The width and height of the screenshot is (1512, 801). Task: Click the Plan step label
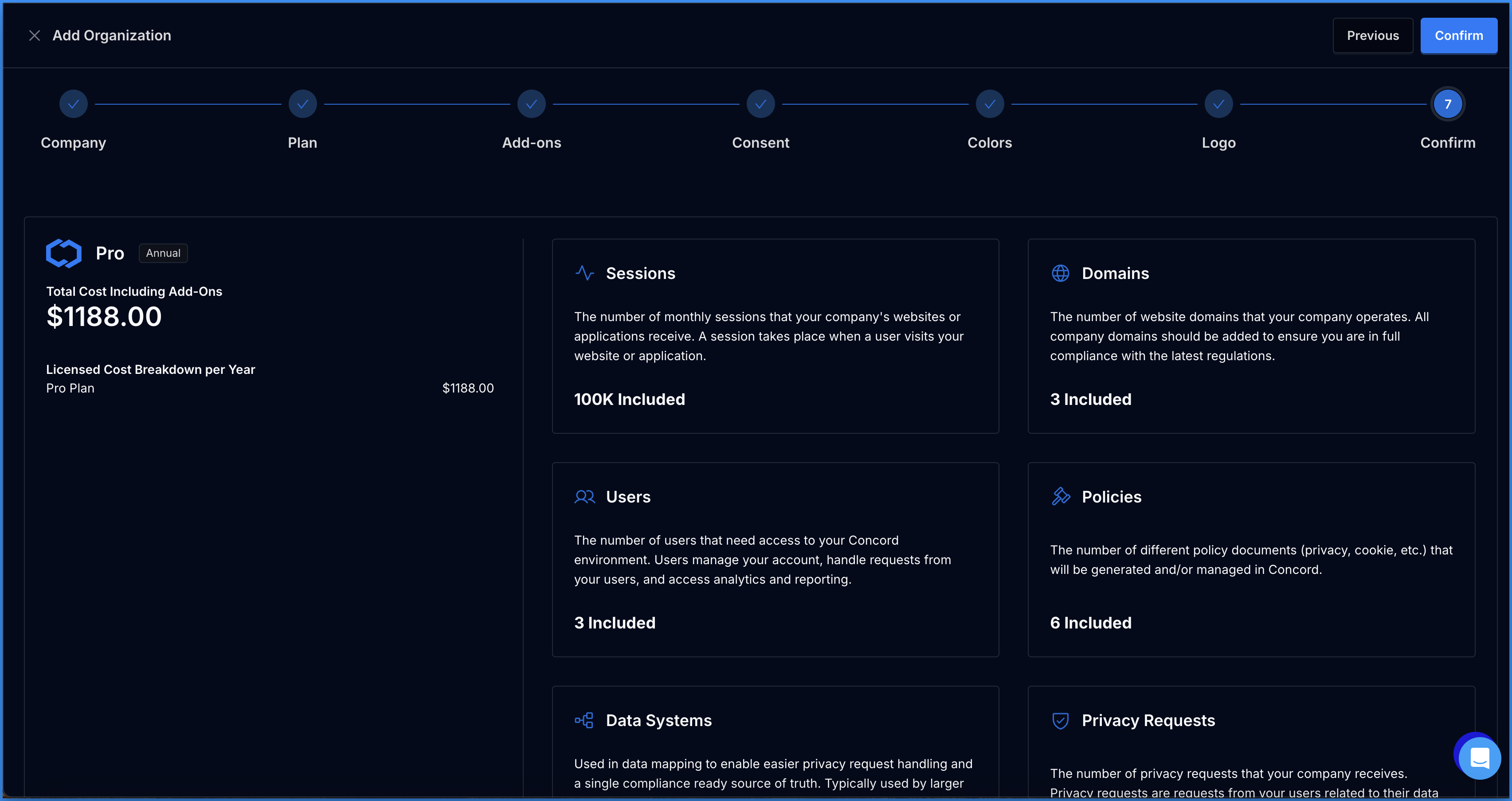(x=302, y=143)
